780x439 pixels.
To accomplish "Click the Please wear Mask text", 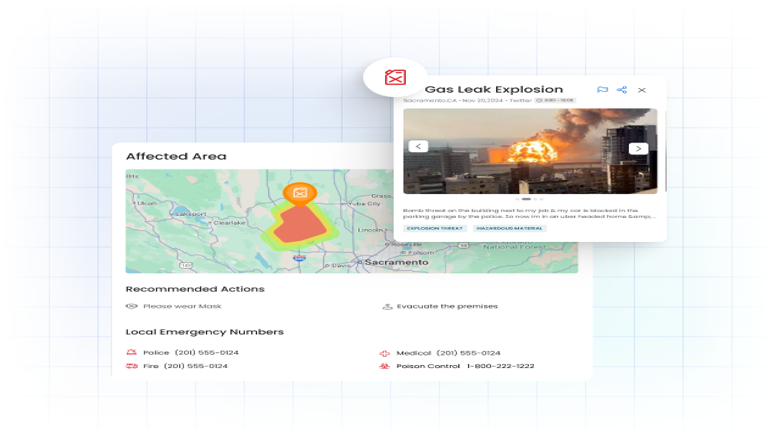I will tap(182, 306).
